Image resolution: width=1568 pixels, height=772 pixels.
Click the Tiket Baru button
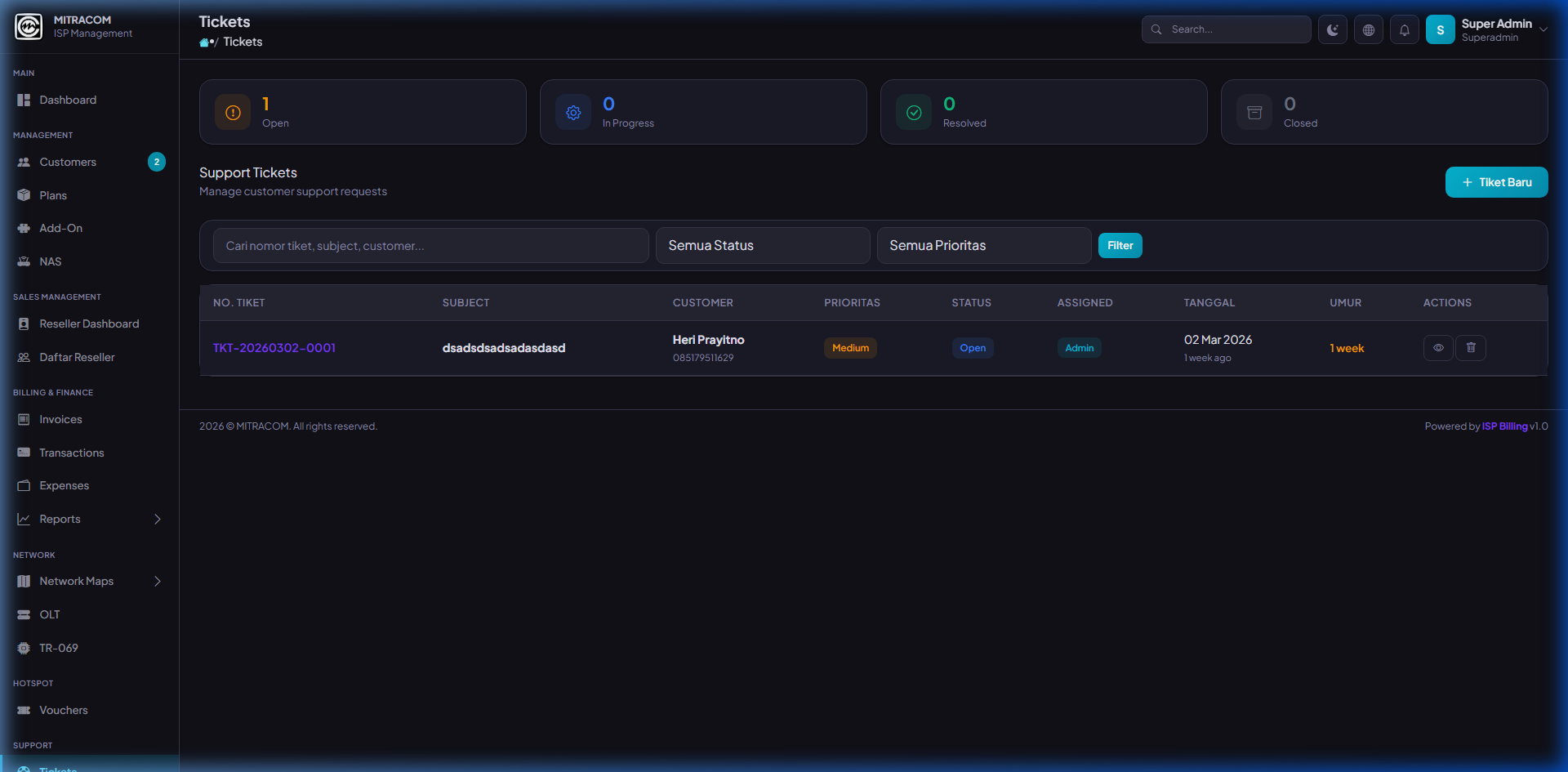[1496, 182]
